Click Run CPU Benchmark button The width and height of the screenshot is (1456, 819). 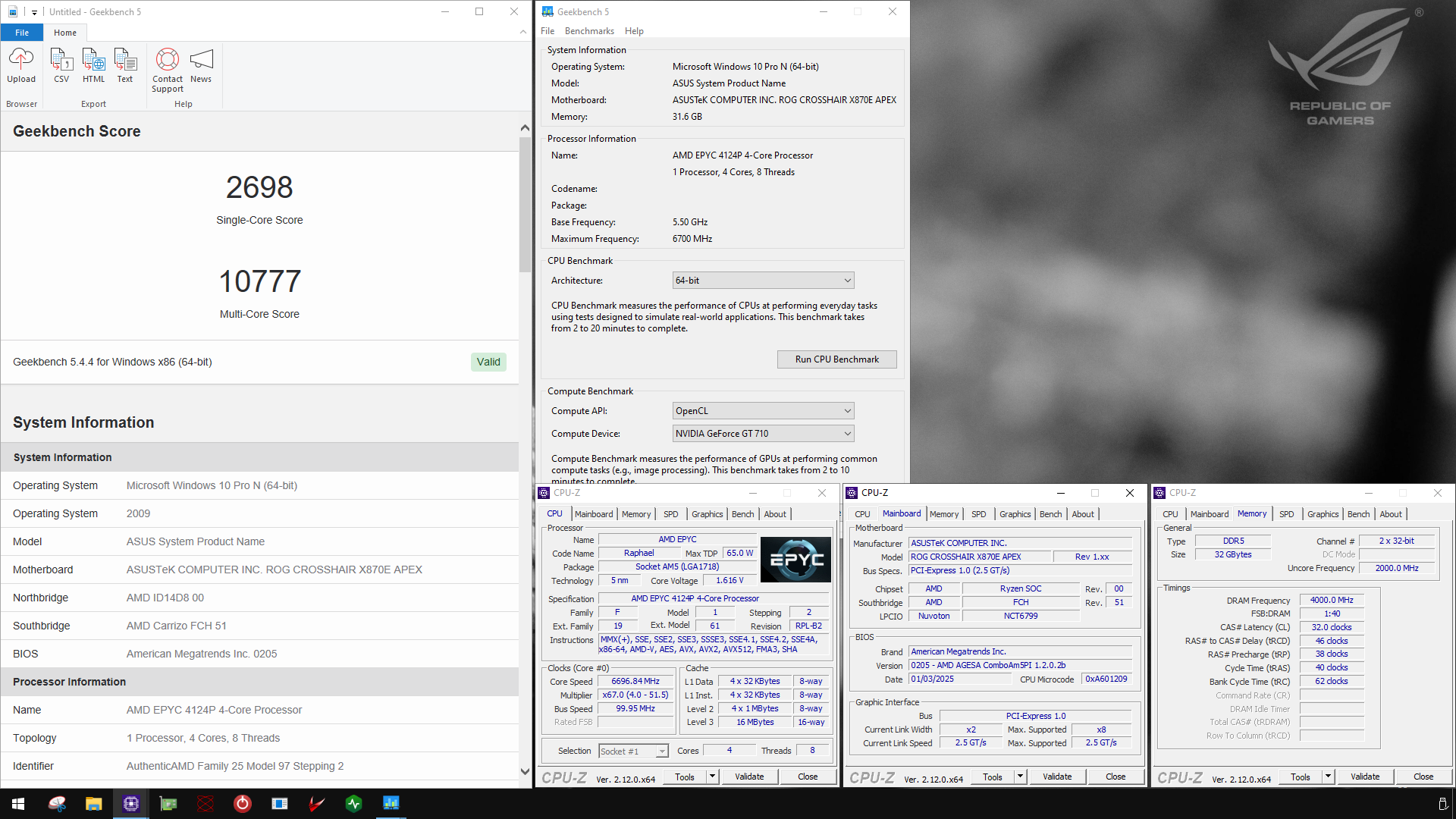[x=837, y=359]
